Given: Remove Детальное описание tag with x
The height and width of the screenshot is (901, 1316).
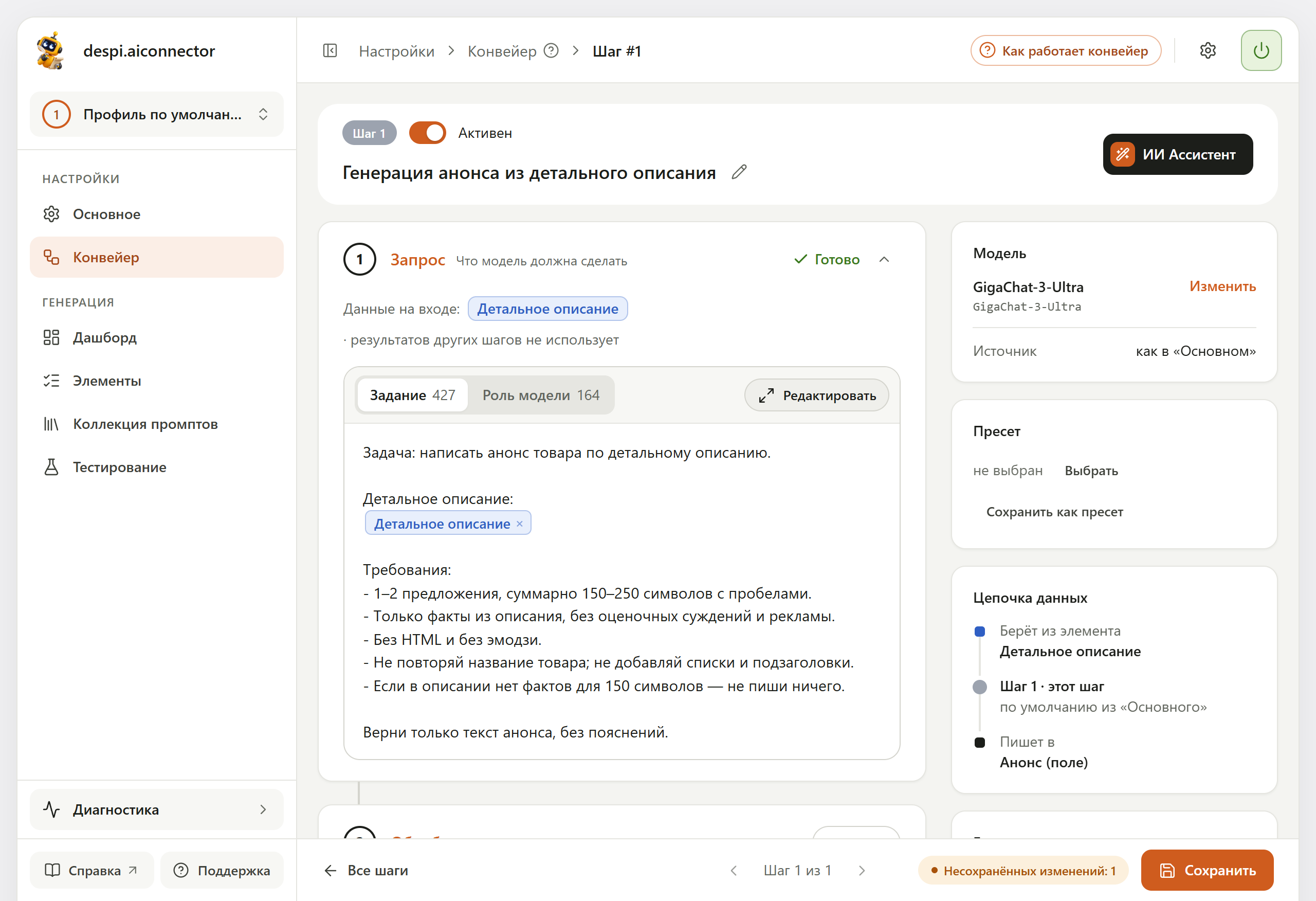Looking at the screenshot, I should coord(519,524).
